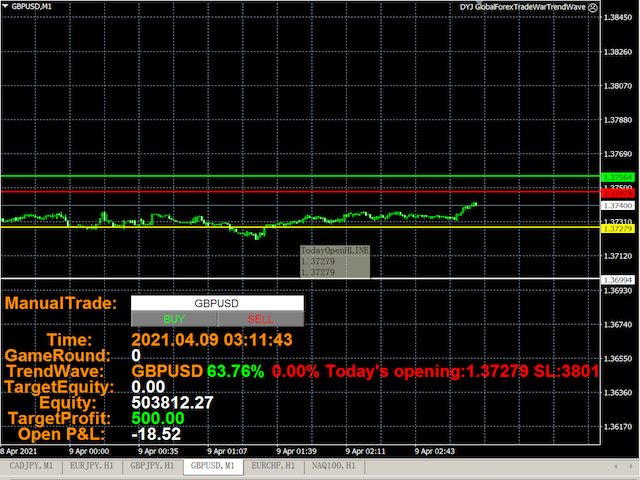Image resolution: width=640 pixels, height=480 pixels.
Task: Click the orange GBPUSD TrendWave symbol
Action: tap(167, 371)
